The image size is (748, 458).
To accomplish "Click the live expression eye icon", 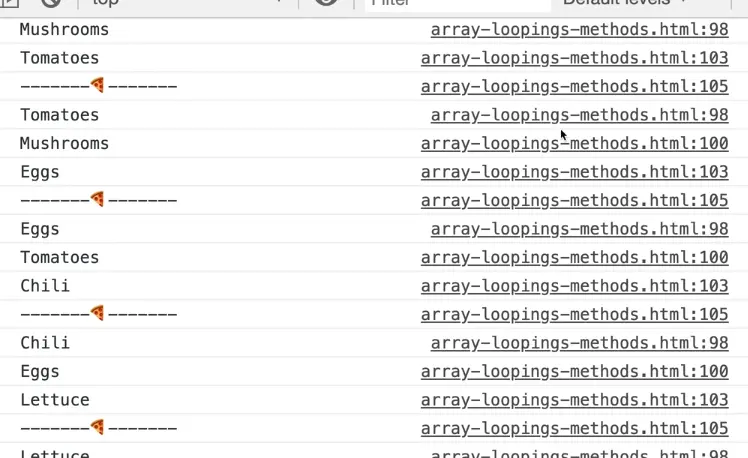I will pyautogui.click(x=326, y=3).
